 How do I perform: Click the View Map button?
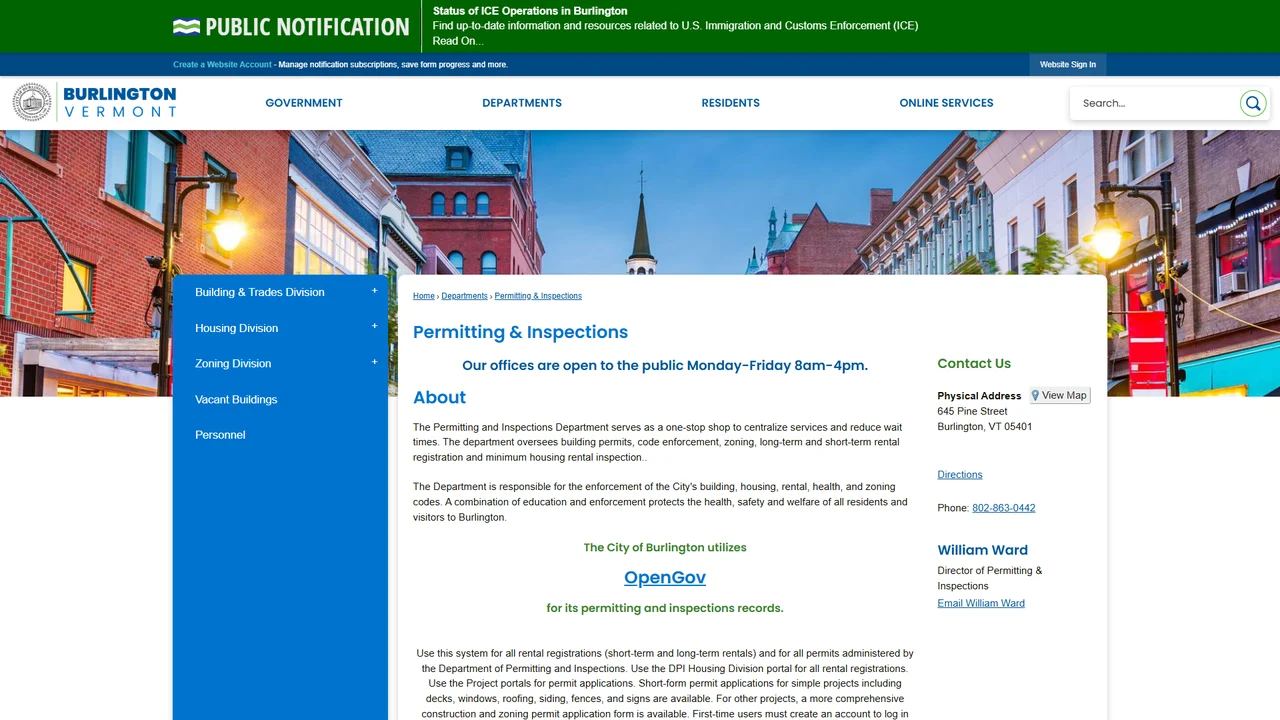pyautogui.click(x=1060, y=396)
